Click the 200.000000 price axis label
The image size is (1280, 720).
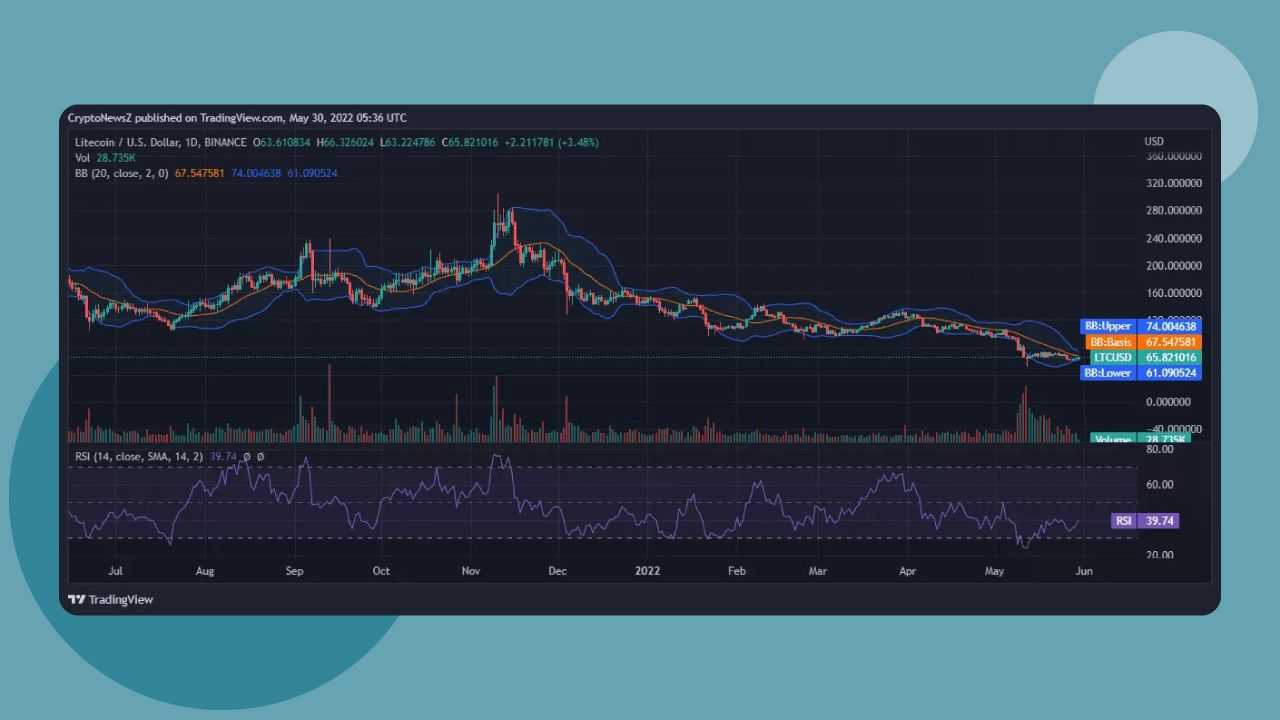(1173, 266)
